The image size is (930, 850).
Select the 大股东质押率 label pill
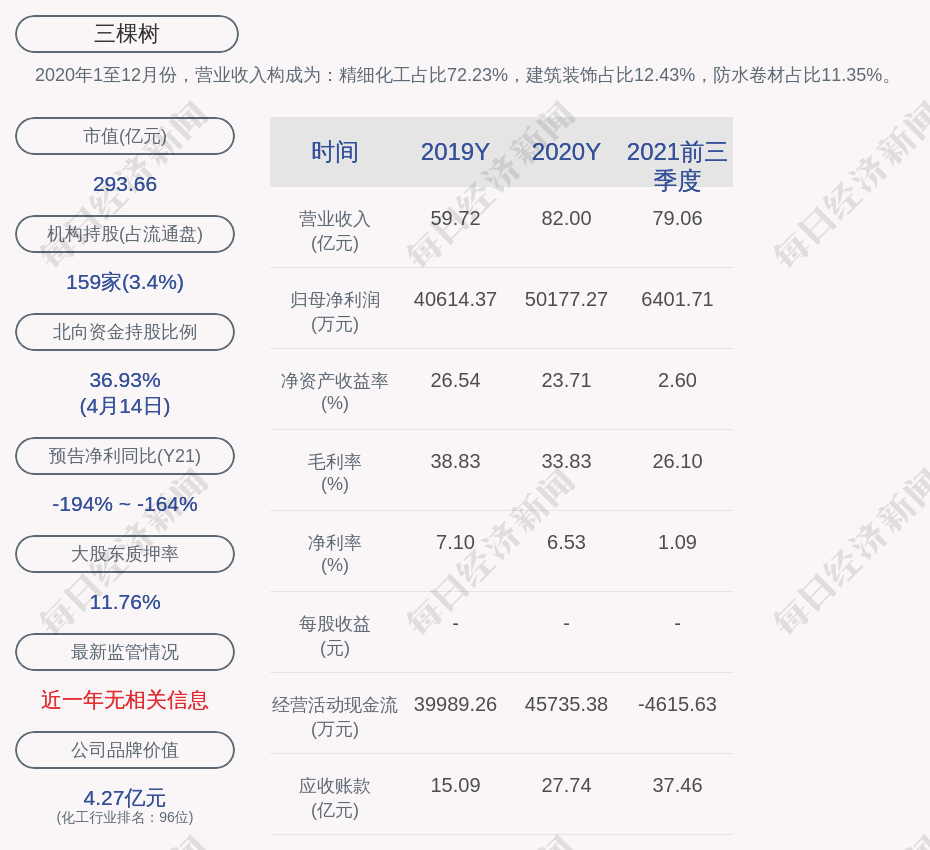click(x=125, y=553)
